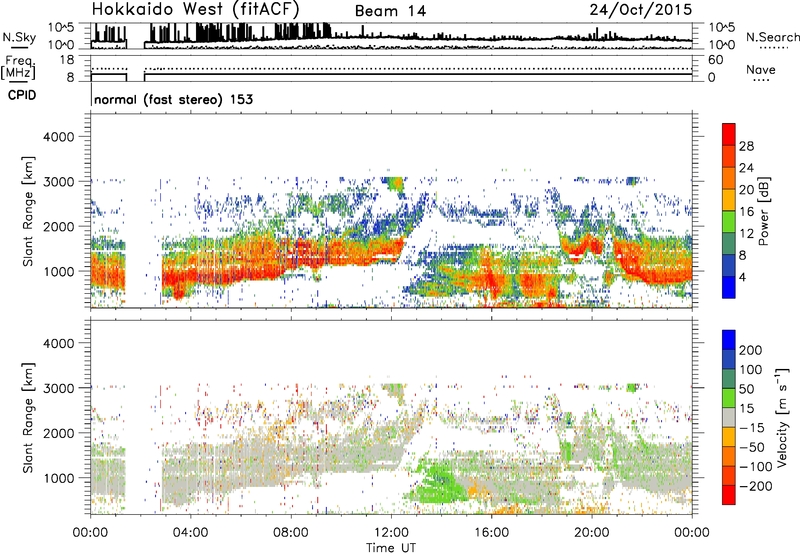This screenshot has width=800, height=554.
Task: Click the power panel 'Slant Range [km]' label
Action: pos(28,211)
